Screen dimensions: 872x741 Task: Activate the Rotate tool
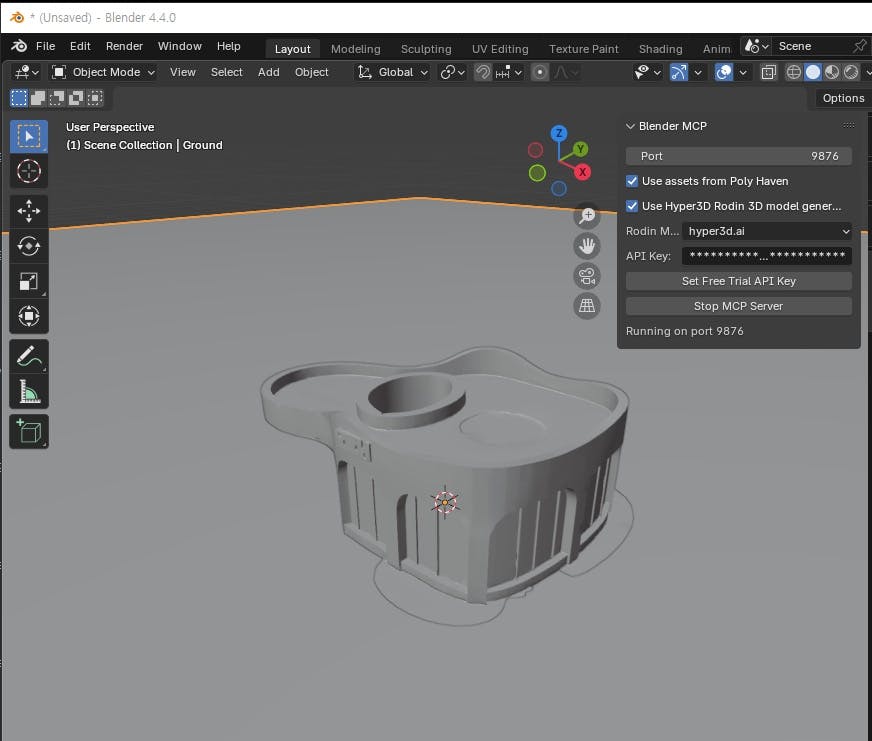pyautogui.click(x=29, y=246)
